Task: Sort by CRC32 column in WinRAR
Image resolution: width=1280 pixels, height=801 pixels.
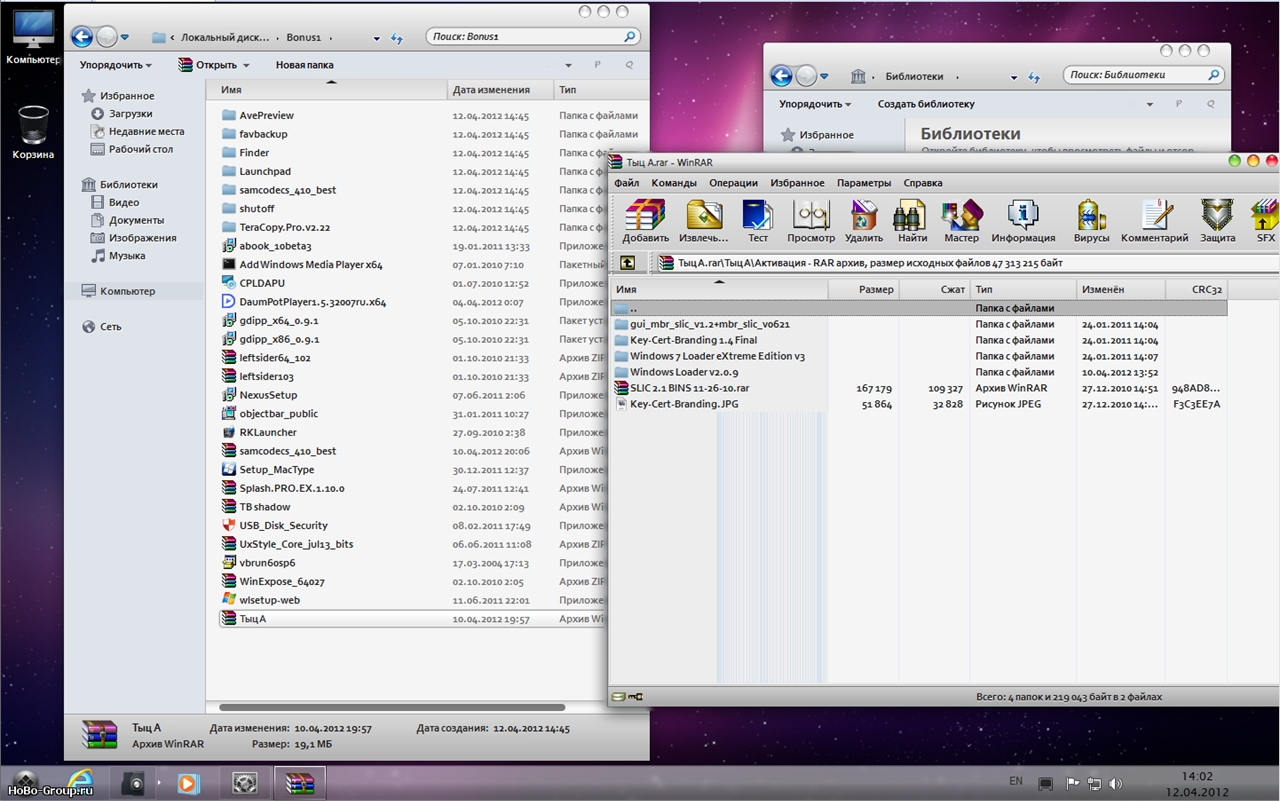Action: [1196, 289]
